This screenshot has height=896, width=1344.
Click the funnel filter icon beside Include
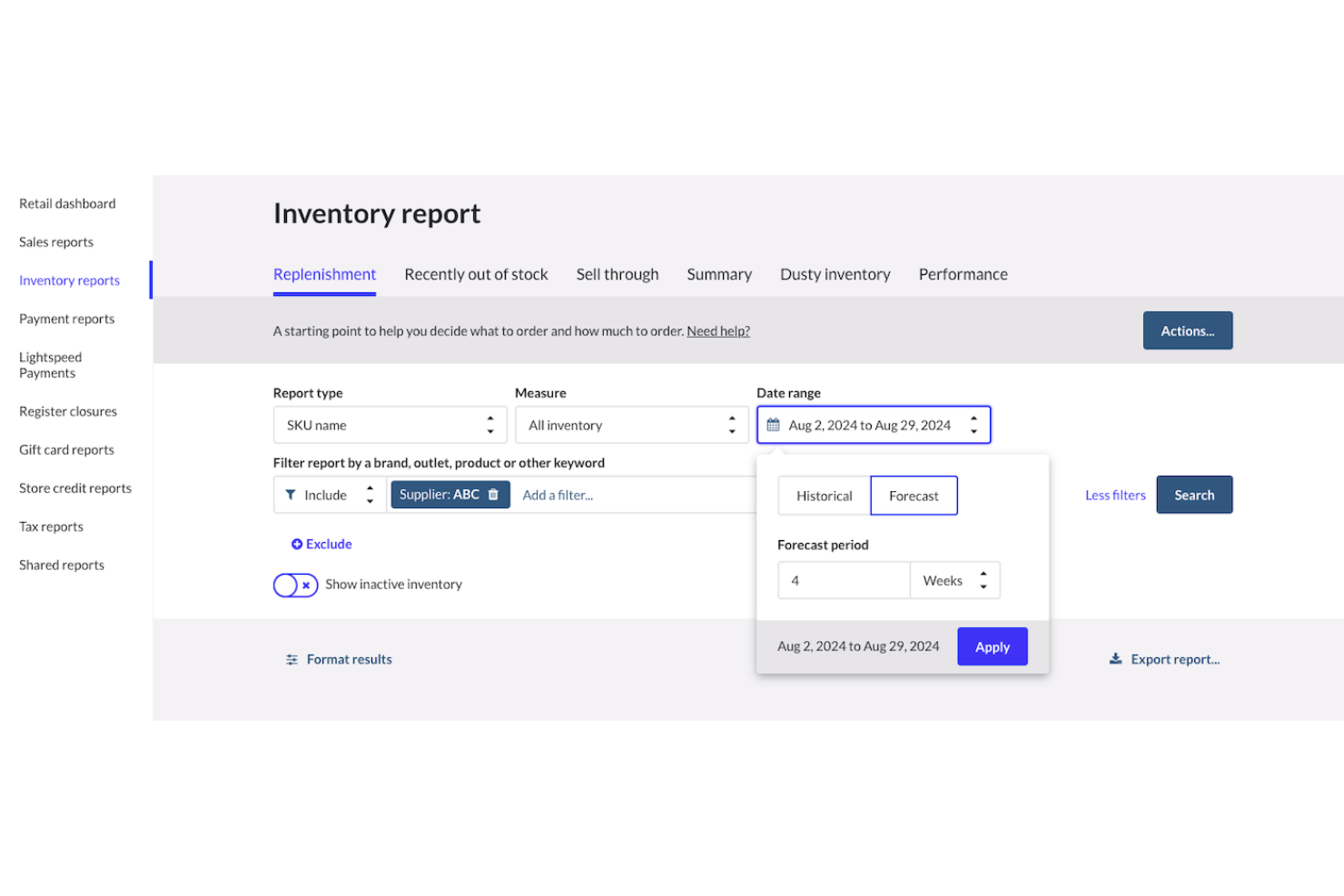[x=291, y=495]
